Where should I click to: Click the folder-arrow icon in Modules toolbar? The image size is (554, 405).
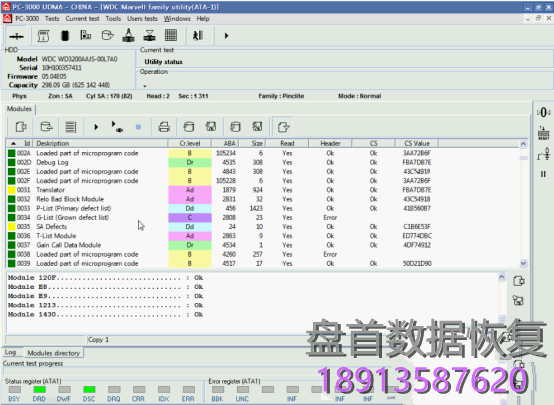46,127
